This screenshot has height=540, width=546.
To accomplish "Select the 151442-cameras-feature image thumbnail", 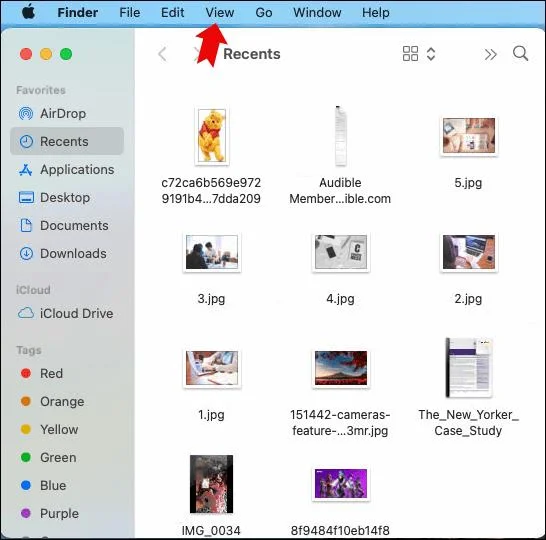I will click(x=341, y=368).
